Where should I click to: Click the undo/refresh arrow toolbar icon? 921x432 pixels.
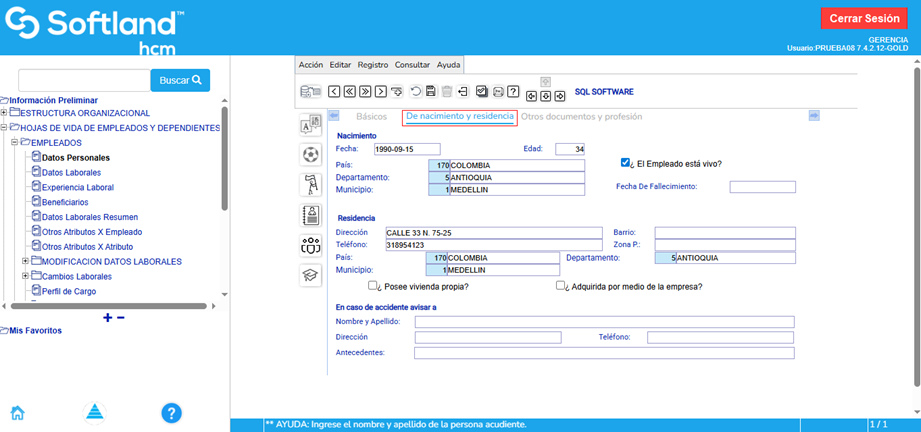click(x=415, y=91)
